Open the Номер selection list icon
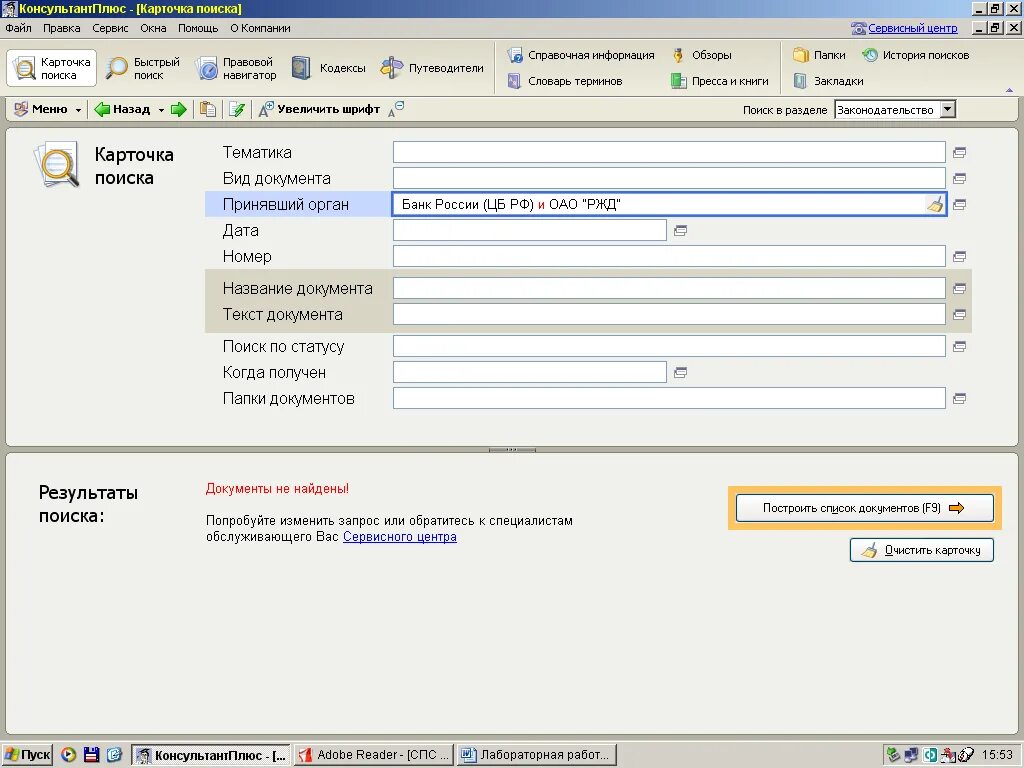 click(x=959, y=257)
